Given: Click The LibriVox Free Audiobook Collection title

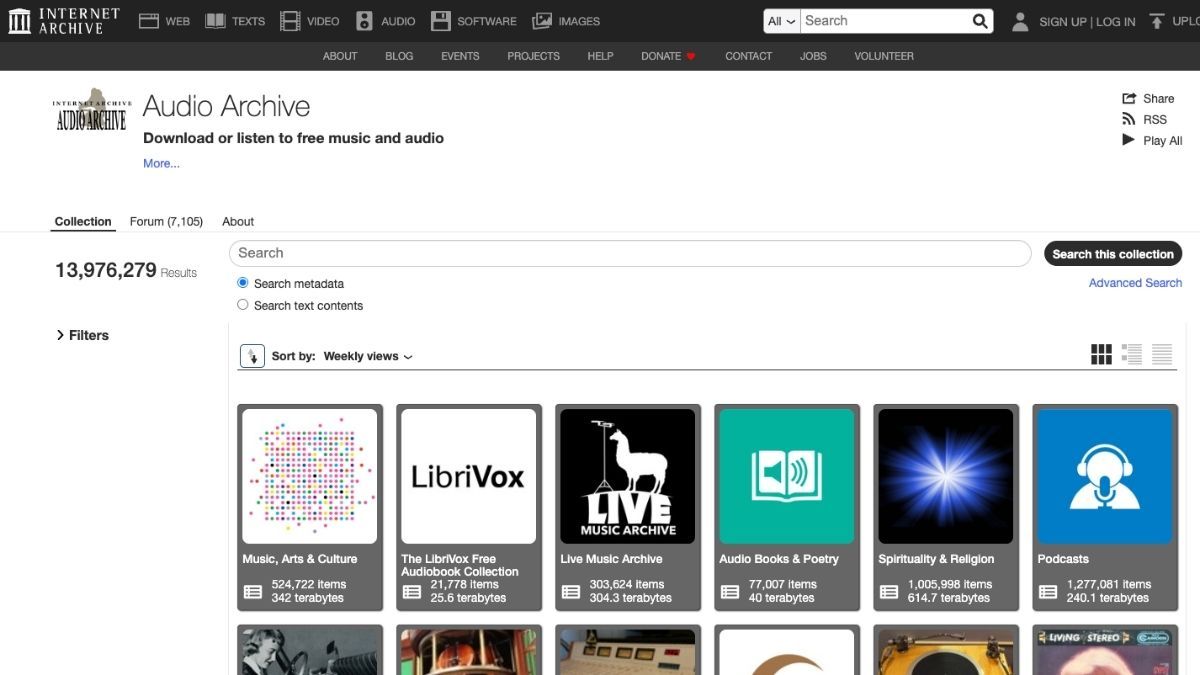Looking at the screenshot, I should point(460,565).
